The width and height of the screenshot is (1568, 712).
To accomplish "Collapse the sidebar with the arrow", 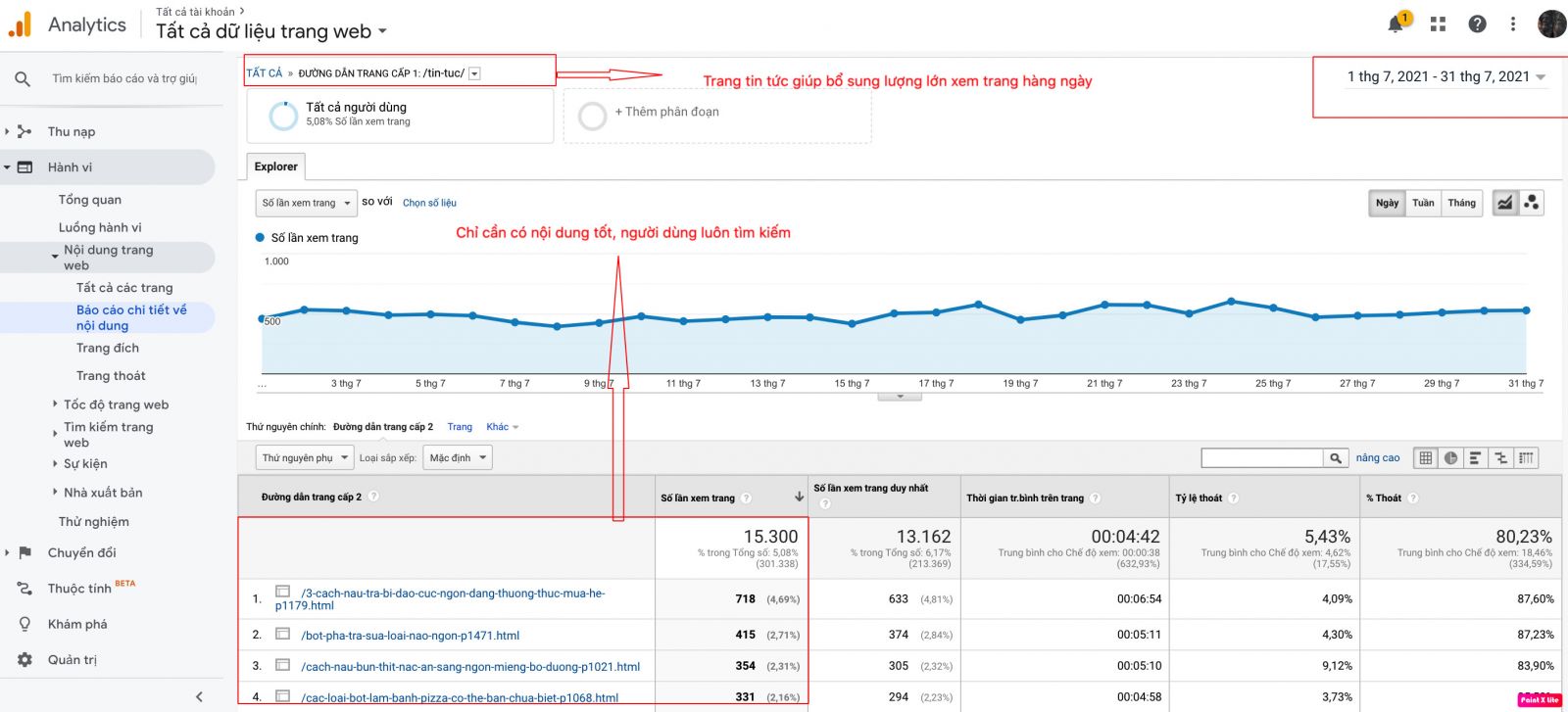I will pyautogui.click(x=199, y=696).
